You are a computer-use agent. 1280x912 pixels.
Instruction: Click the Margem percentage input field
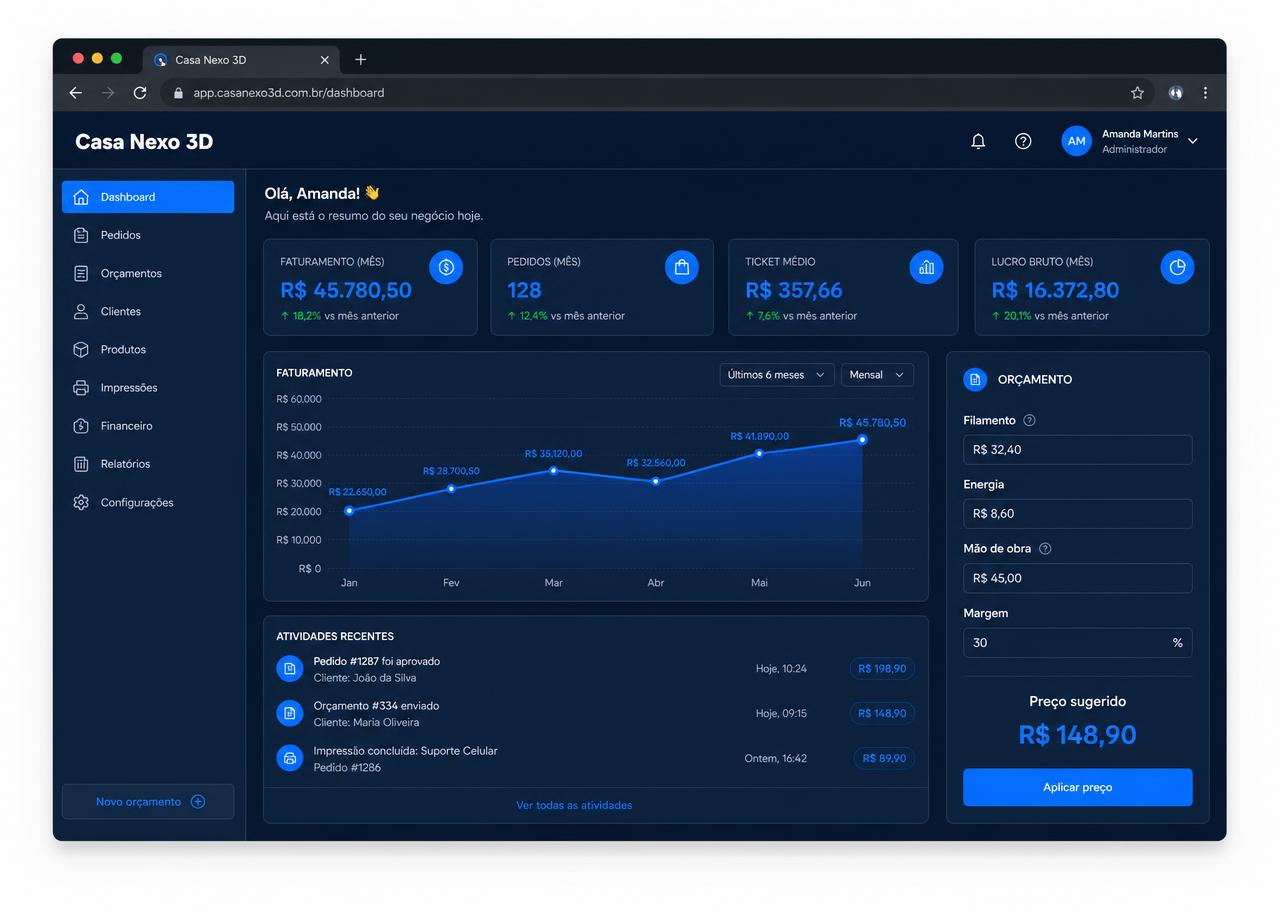pos(1077,643)
